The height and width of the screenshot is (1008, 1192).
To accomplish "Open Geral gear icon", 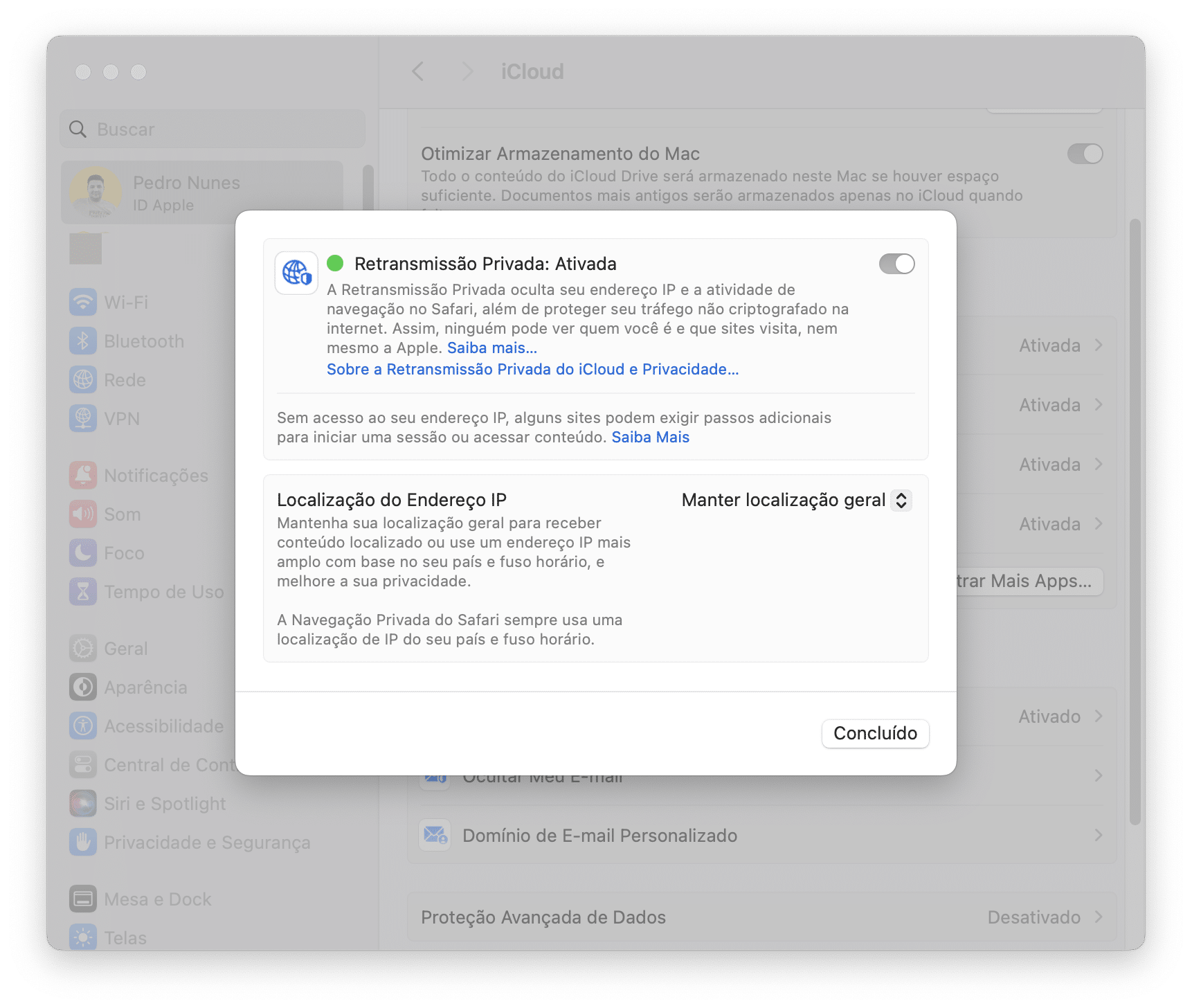I will pos(83,648).
